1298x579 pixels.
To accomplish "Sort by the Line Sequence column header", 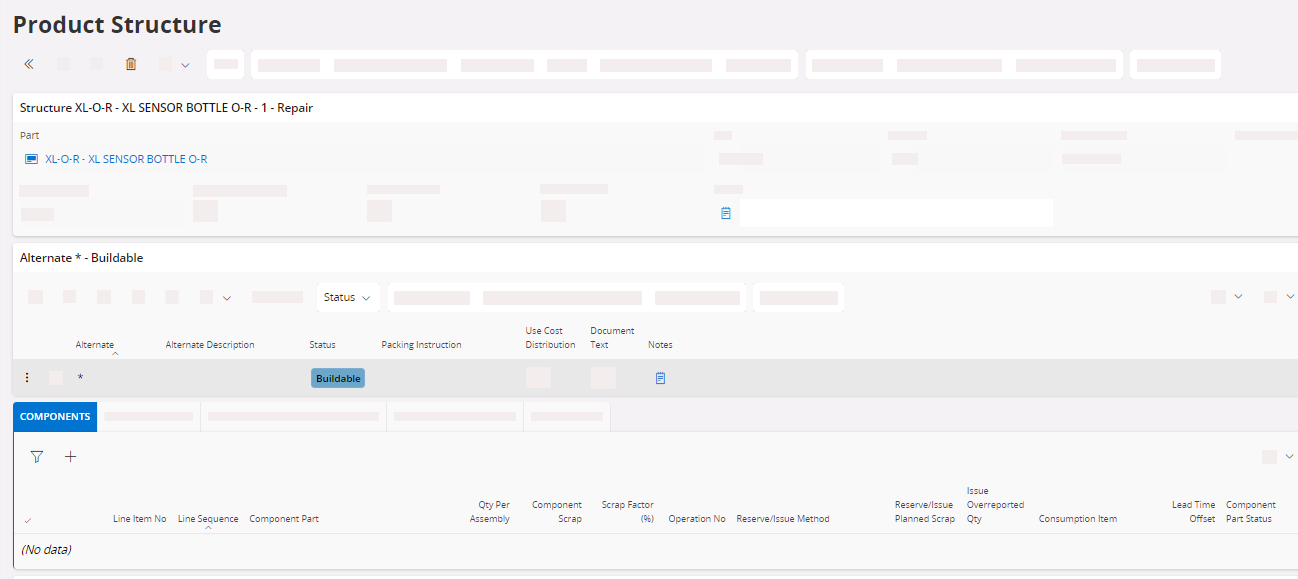I will coord(208,519).
